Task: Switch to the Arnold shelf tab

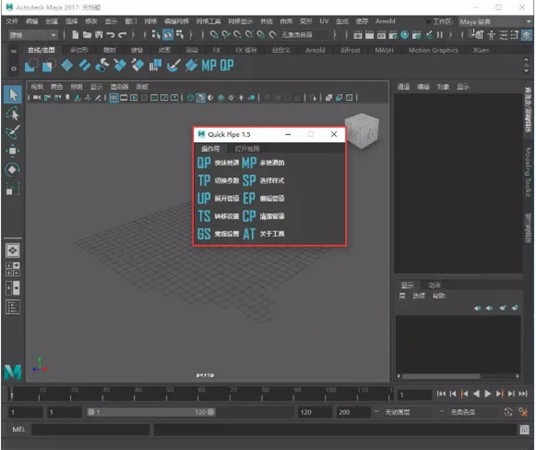Action: click(315, 50)
